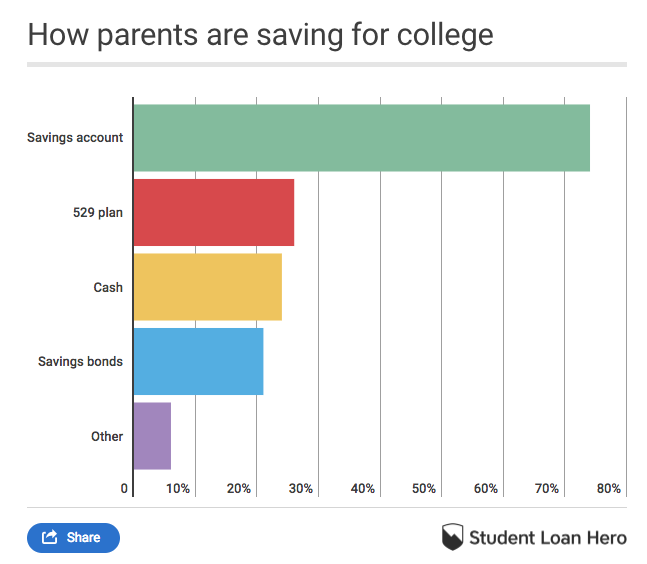Click the chart title about saving for college
This screenshot has width=647, height=564.
tap(260, 35)
